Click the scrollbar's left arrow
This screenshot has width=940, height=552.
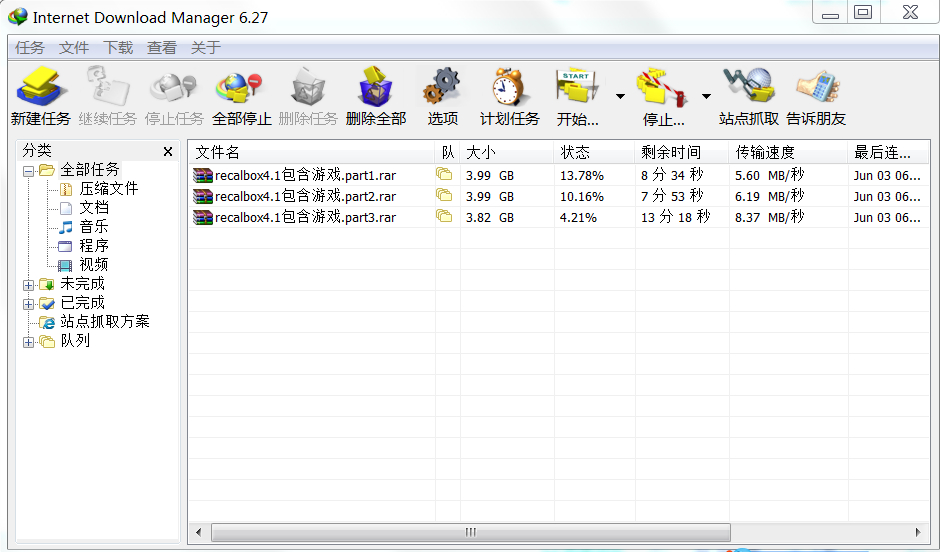(x=198, y=532)
